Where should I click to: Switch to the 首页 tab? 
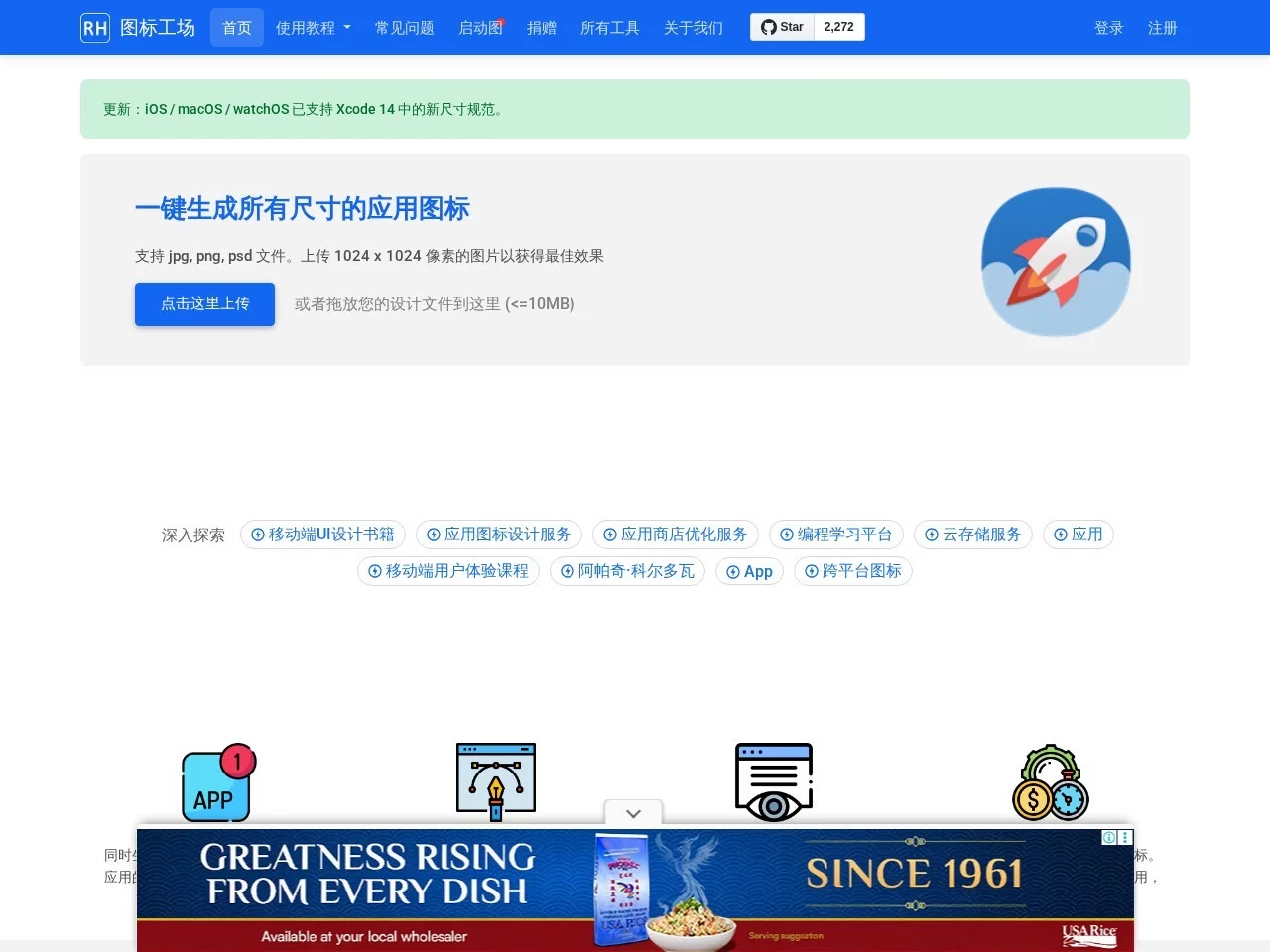[x=236, y=27]
